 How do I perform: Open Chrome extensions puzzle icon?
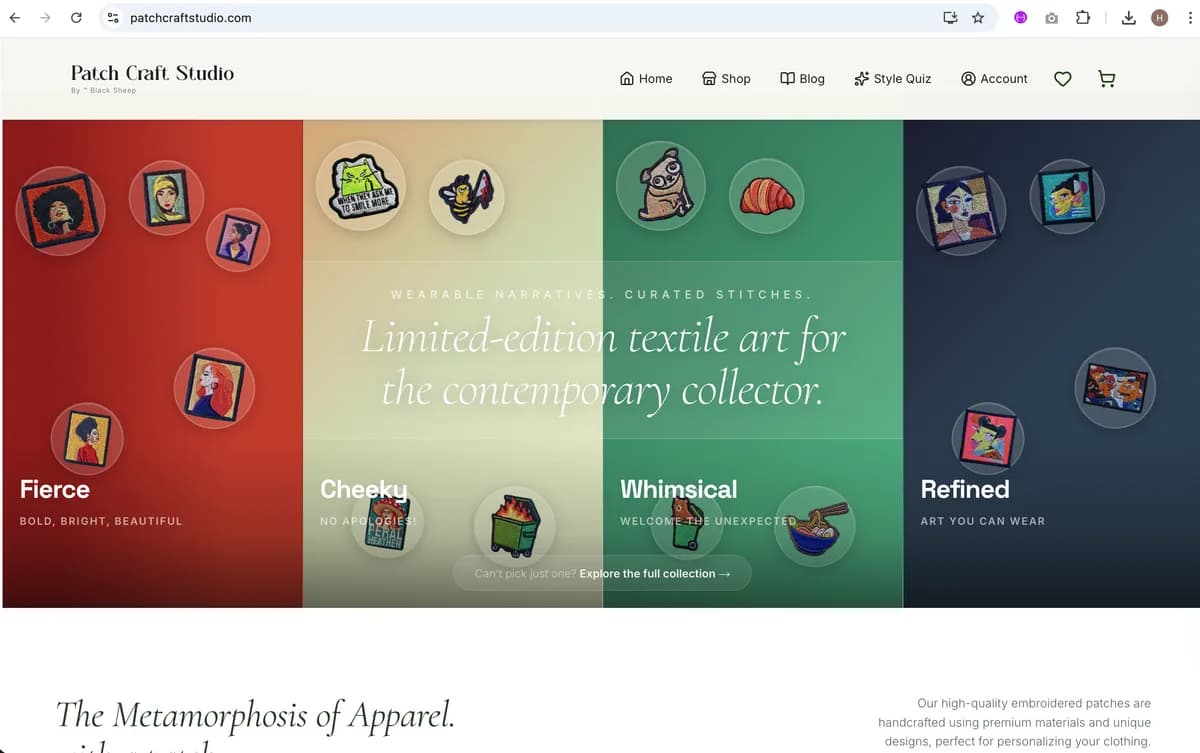(1082, 17)
